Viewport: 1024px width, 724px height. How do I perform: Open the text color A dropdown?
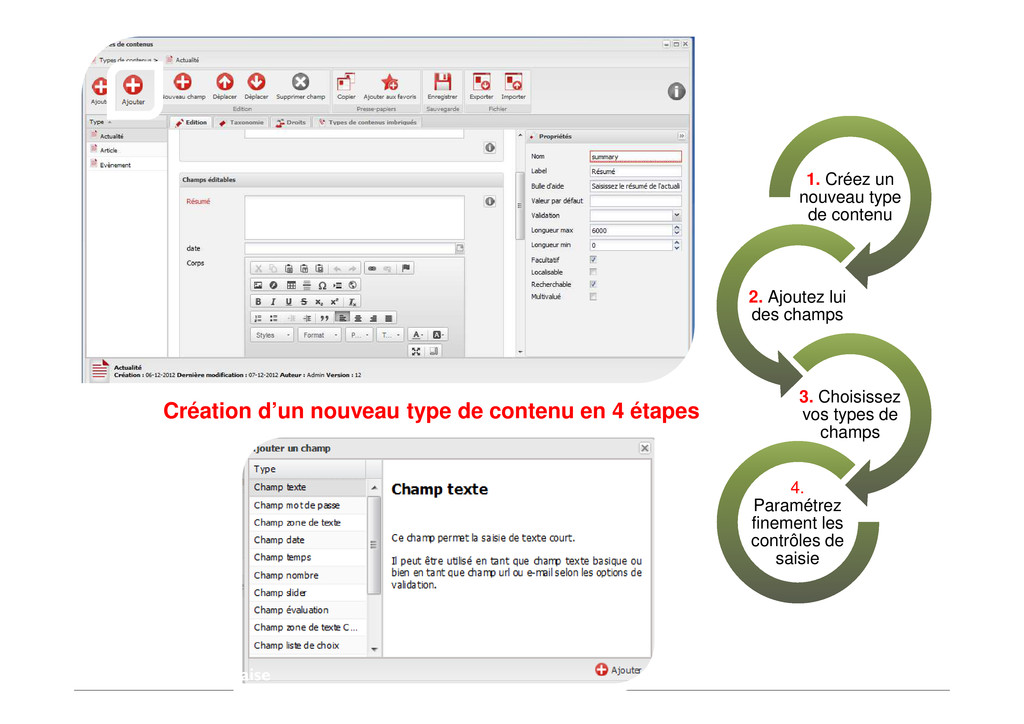(417, 335)
